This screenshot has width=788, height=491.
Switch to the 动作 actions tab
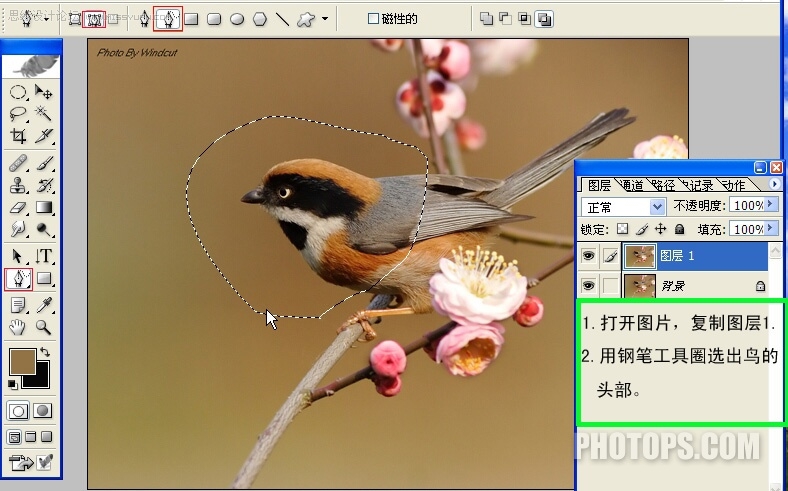point(734,185)
